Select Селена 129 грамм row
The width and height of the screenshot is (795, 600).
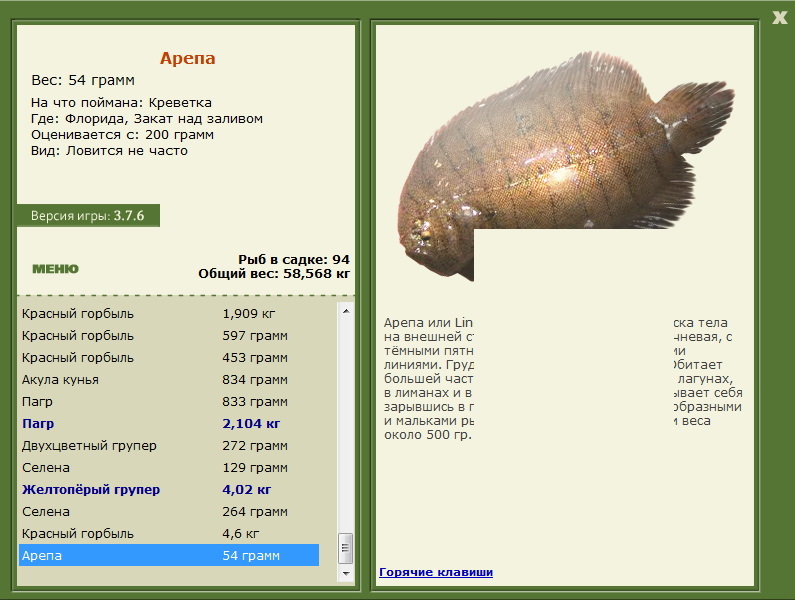click(169, 468)
